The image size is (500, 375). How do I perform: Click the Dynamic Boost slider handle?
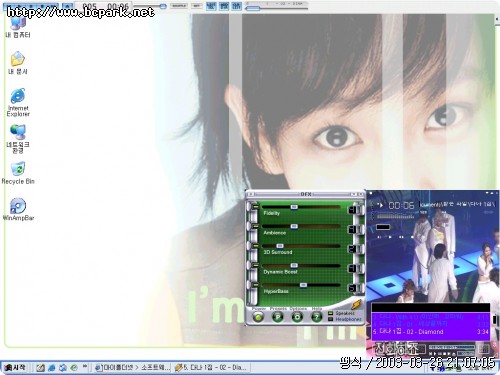tap(294, 266)
